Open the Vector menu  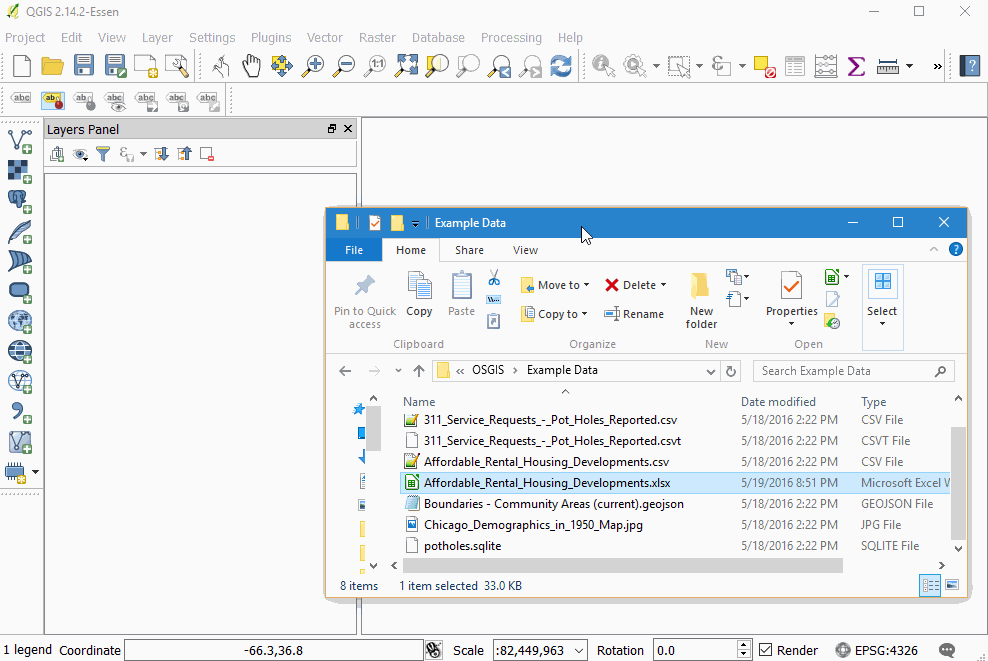point(325,37)
